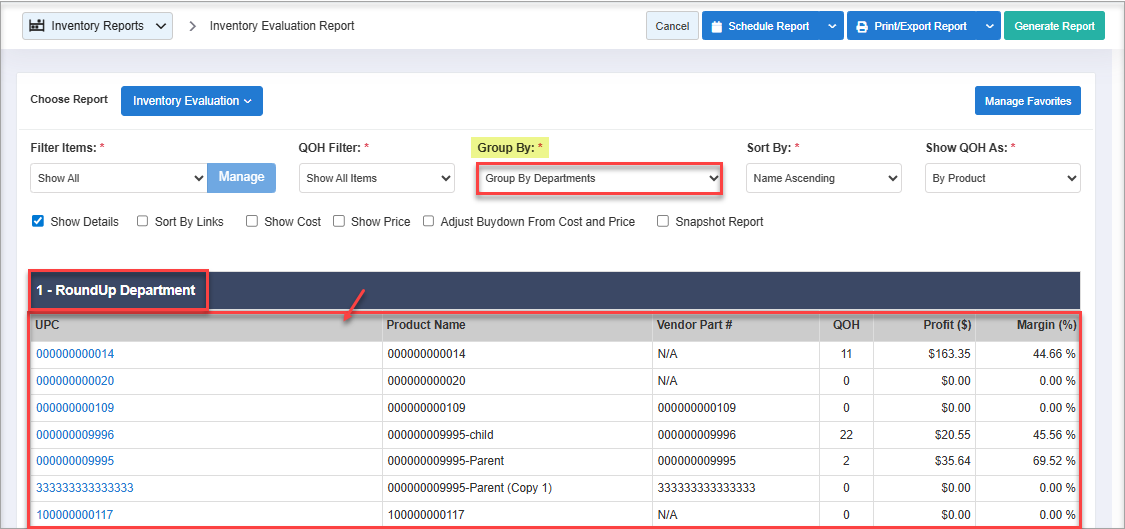Viewport: 1125px width, 529px height.
Task: Expand the Print/Export Report split arrow
Action: point(989,27)
